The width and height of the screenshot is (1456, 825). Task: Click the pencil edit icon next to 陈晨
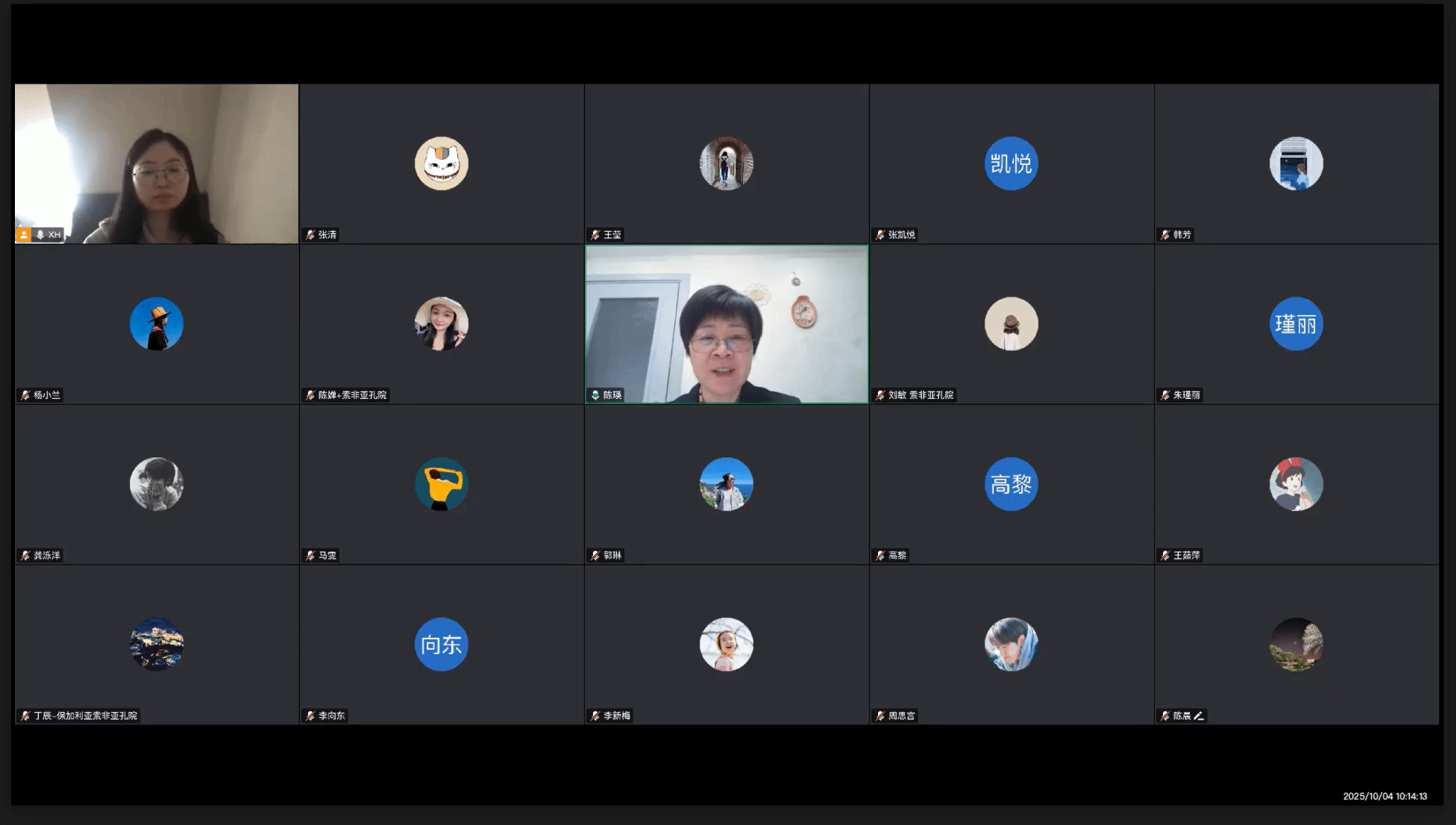coord(1199,715)
